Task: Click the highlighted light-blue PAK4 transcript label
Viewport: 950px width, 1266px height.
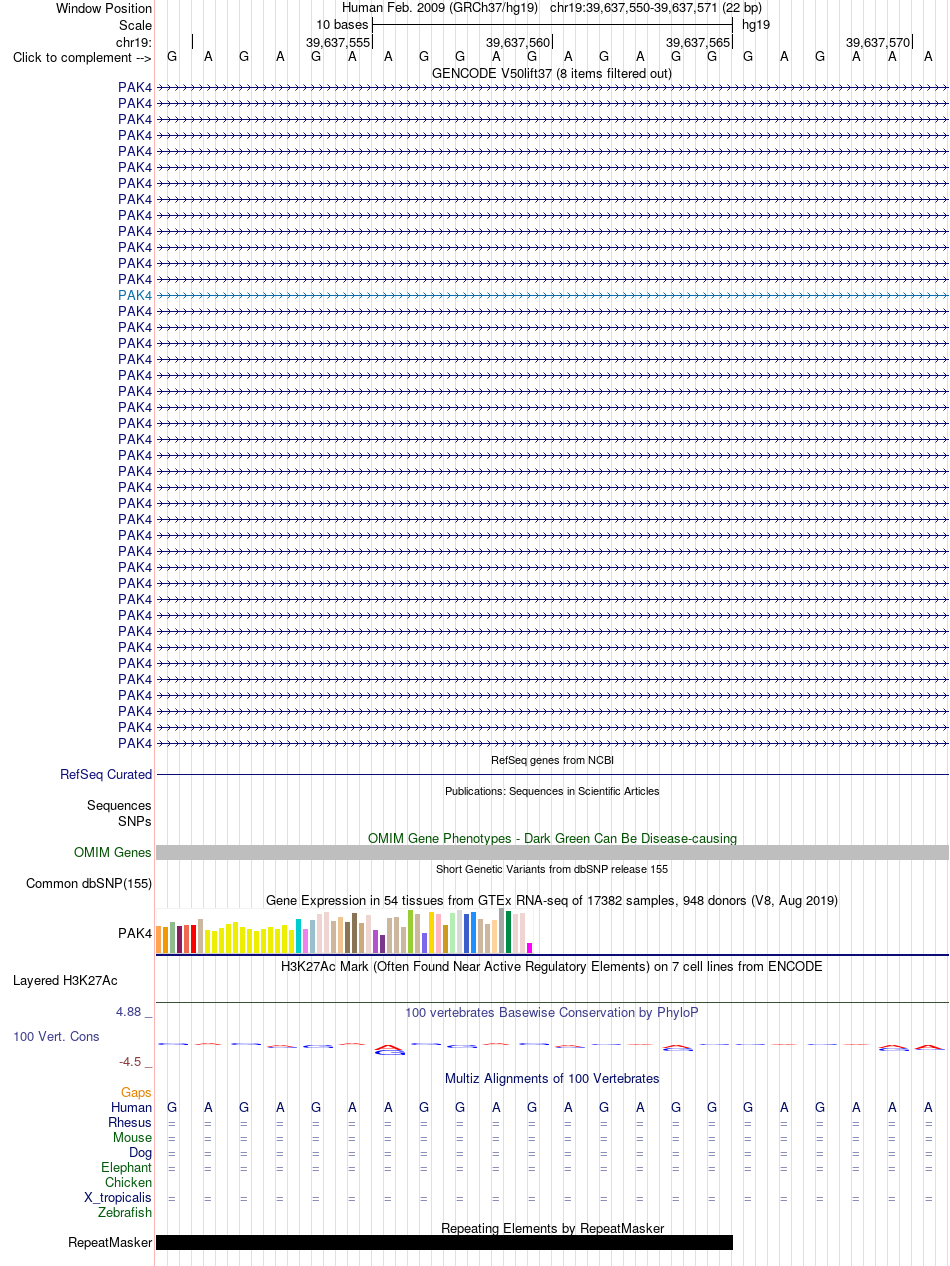Action: point(135,295)
